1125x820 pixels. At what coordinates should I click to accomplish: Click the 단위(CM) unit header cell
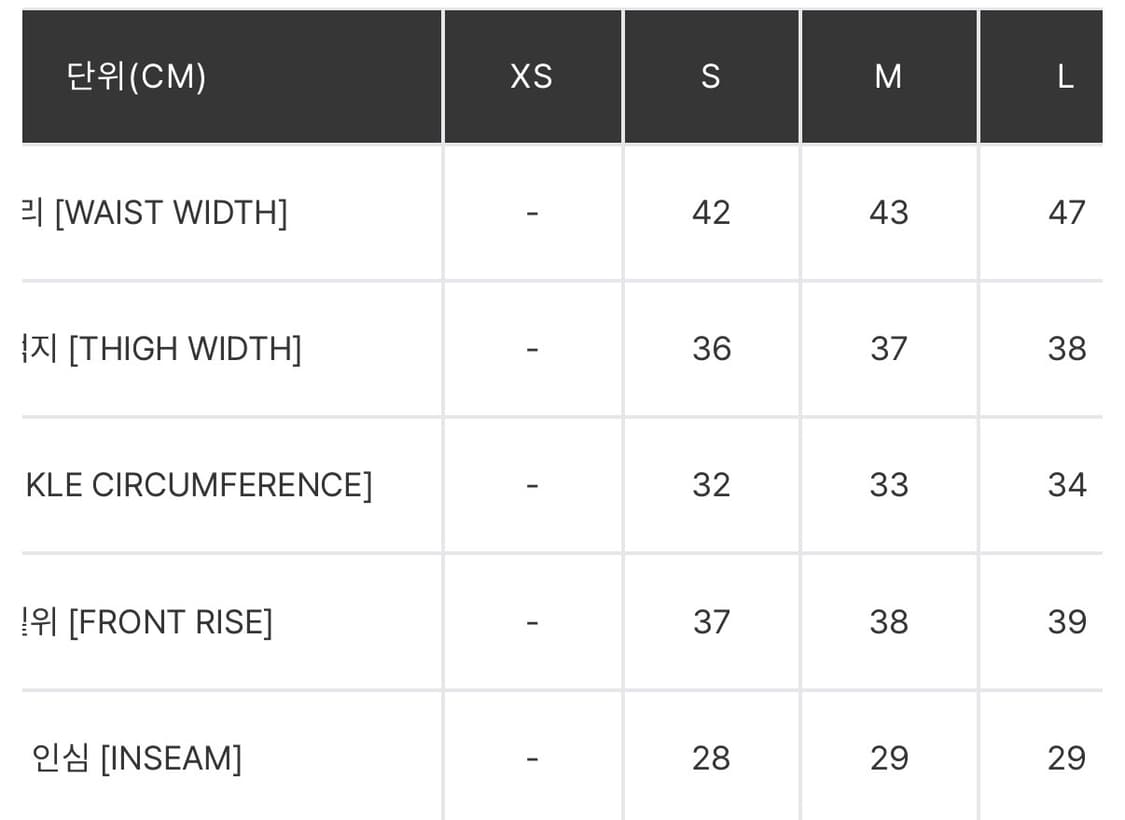pyautogui.click(x=137, y=77)
